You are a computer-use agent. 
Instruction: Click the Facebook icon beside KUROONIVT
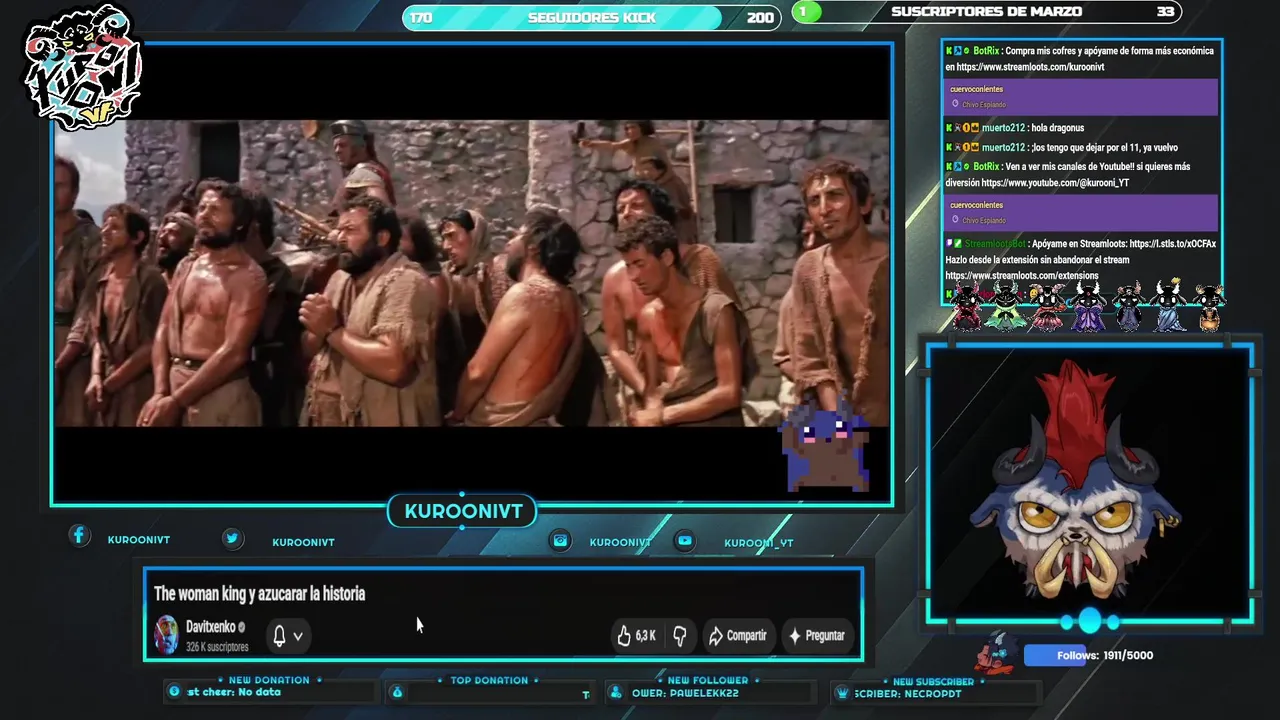pyautogui.click(x=79, y=537)
